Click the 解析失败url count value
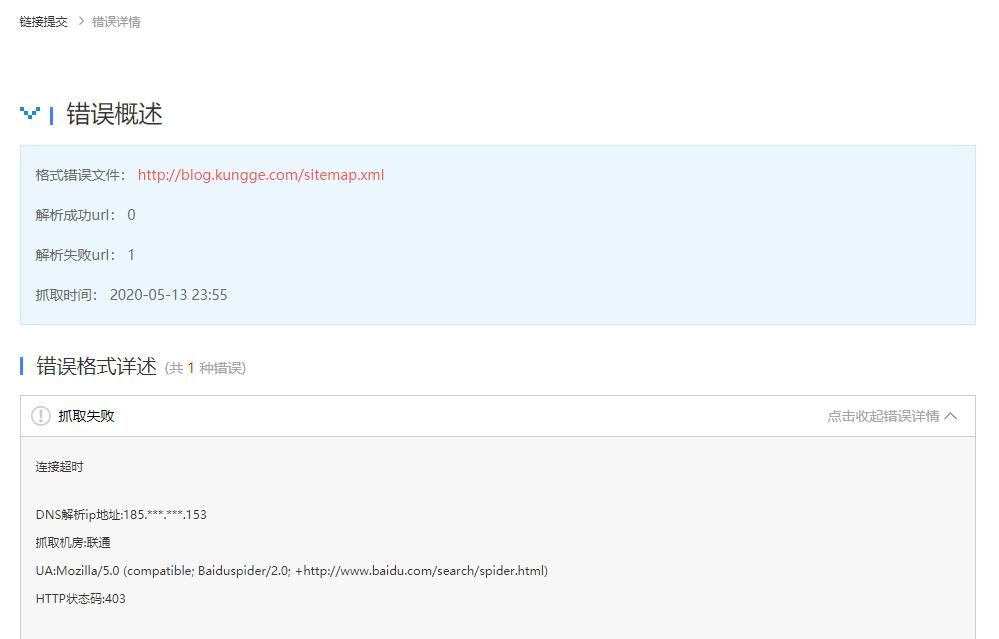The height and width of the screenshot is (639, 999). tap(131, 254)
